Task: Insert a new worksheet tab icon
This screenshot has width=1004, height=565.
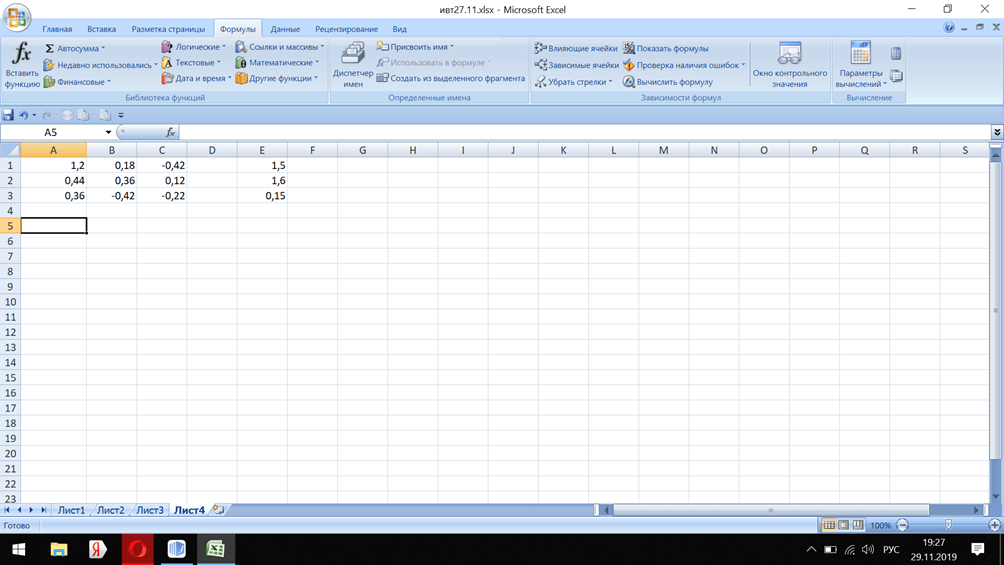Action: click(x=218, y=510)
